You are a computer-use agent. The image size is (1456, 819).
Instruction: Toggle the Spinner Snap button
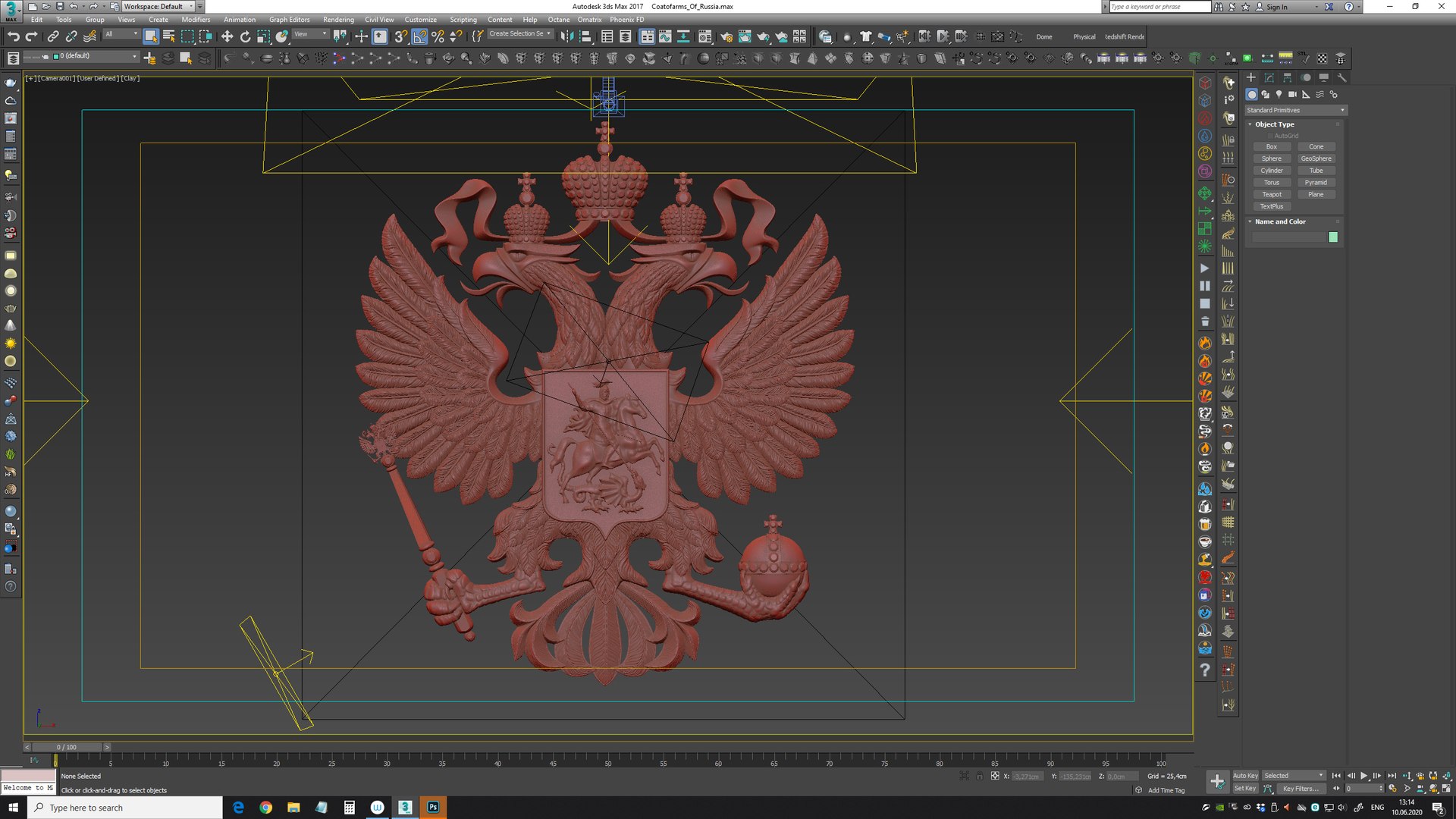click(455, 36)
